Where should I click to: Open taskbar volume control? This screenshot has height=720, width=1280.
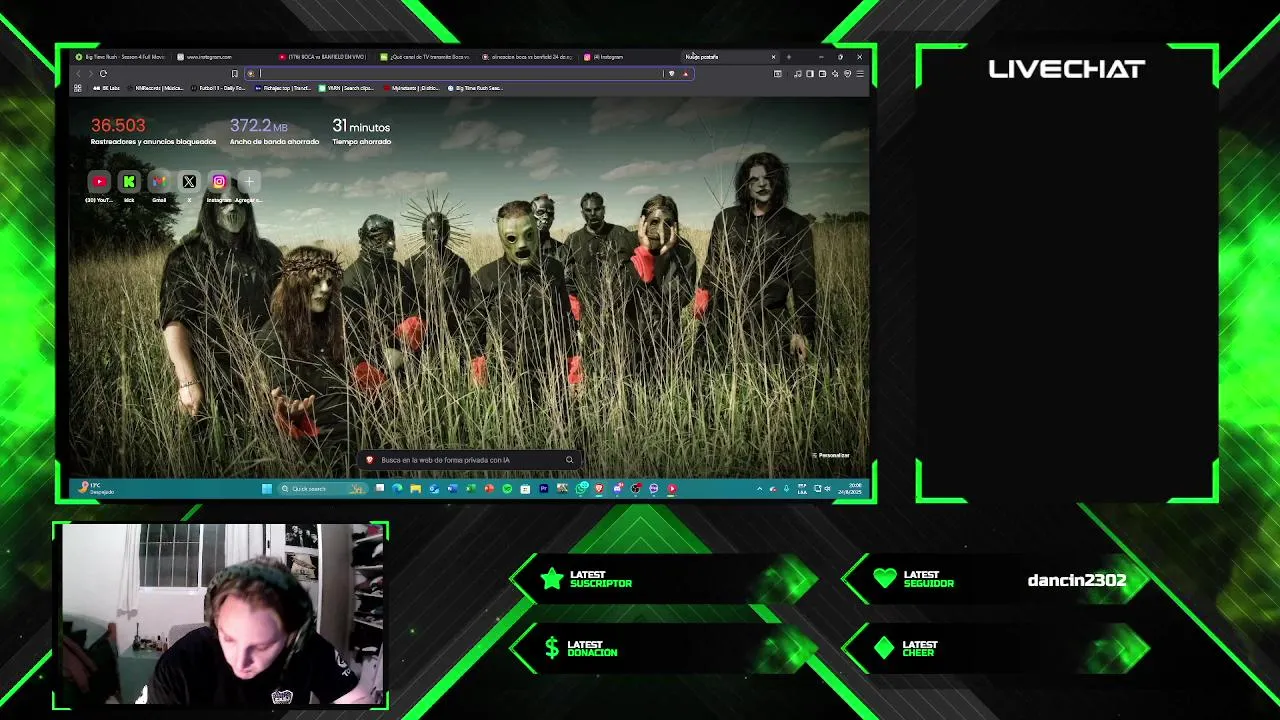coord(827,489)
